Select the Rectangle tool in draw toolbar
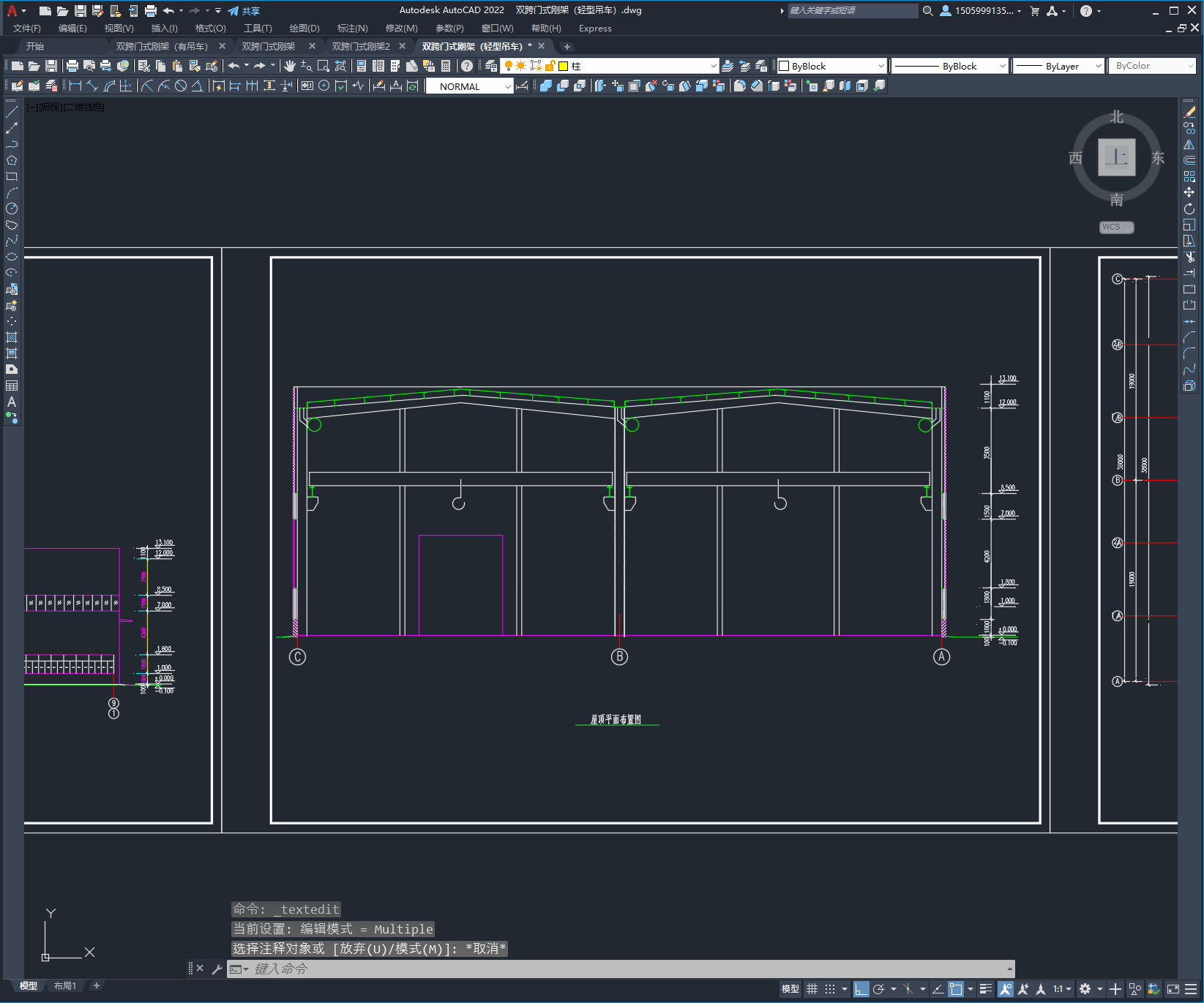Screen dimensions: 1204x1003 pos(12,176)
